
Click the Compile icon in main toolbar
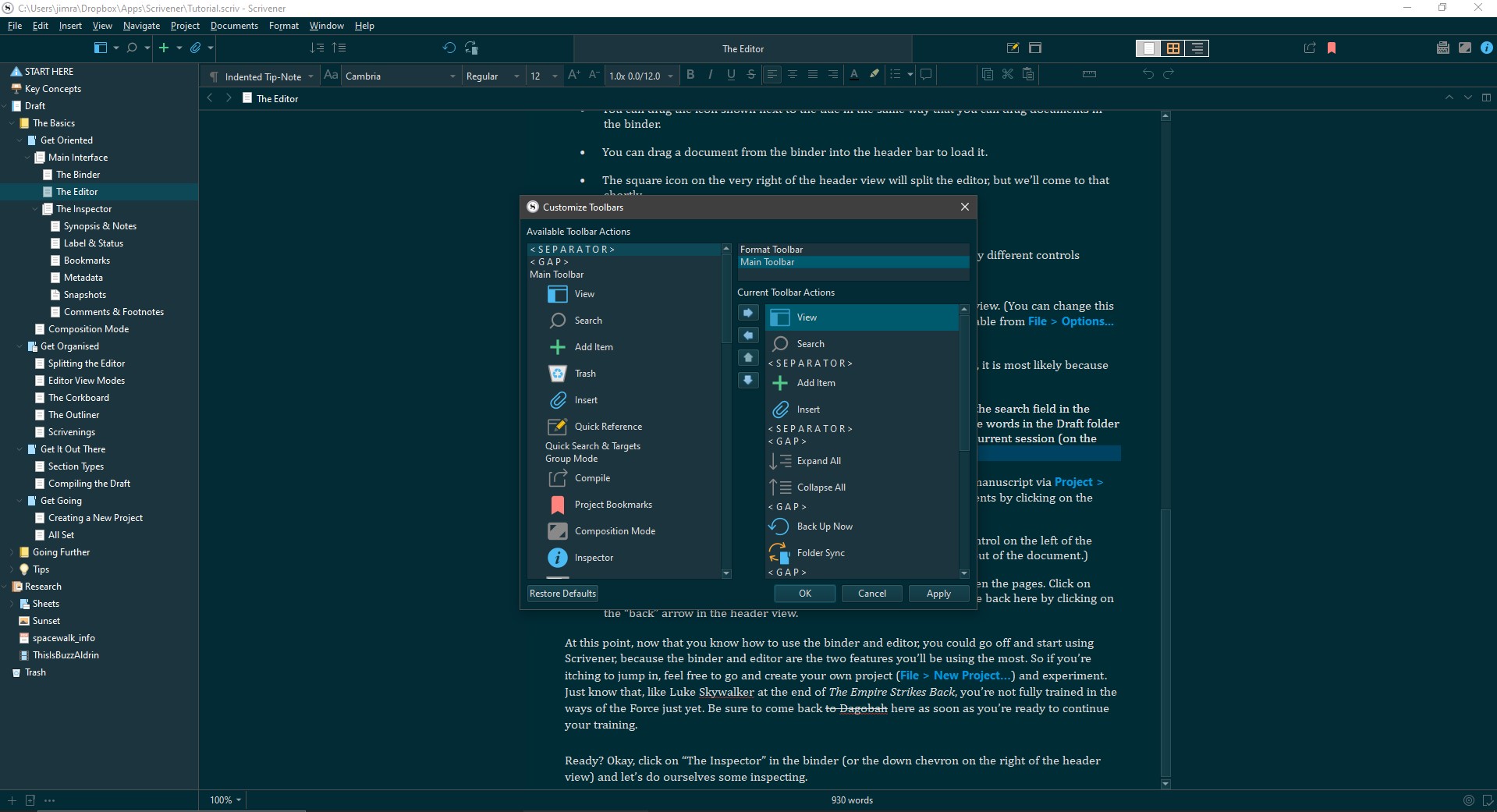pos(1310,48)
